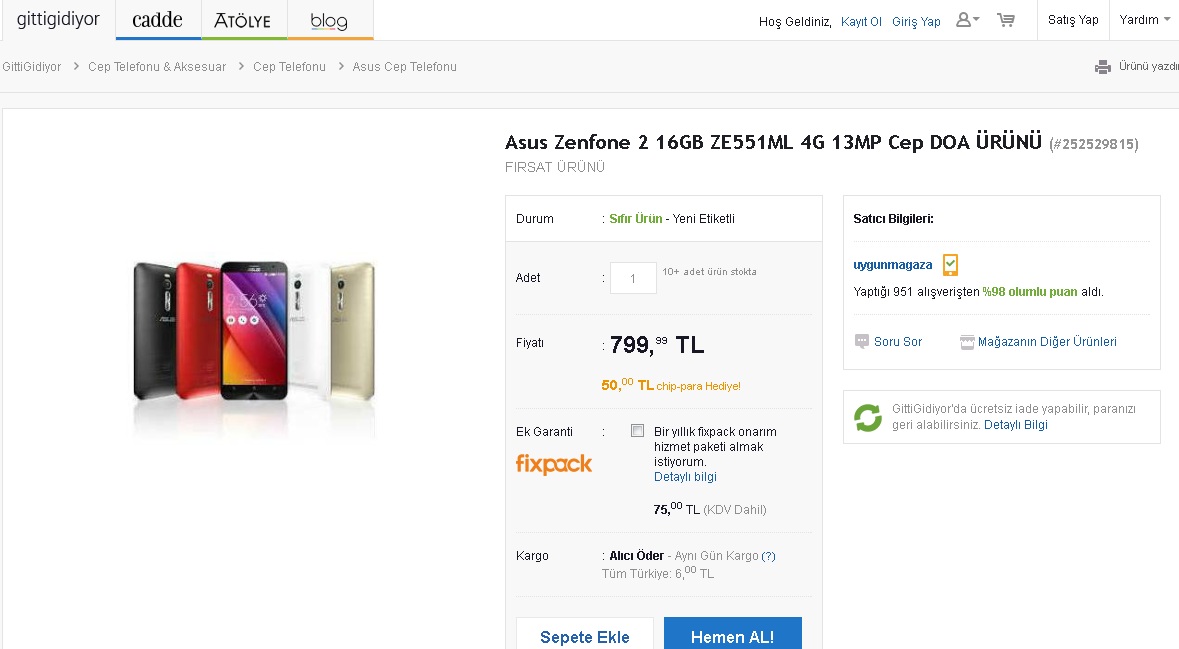This screenshot has width=1179, height=649.
Task: Expand the user account dropdown arrow
Action: click(x=976, y=20)
